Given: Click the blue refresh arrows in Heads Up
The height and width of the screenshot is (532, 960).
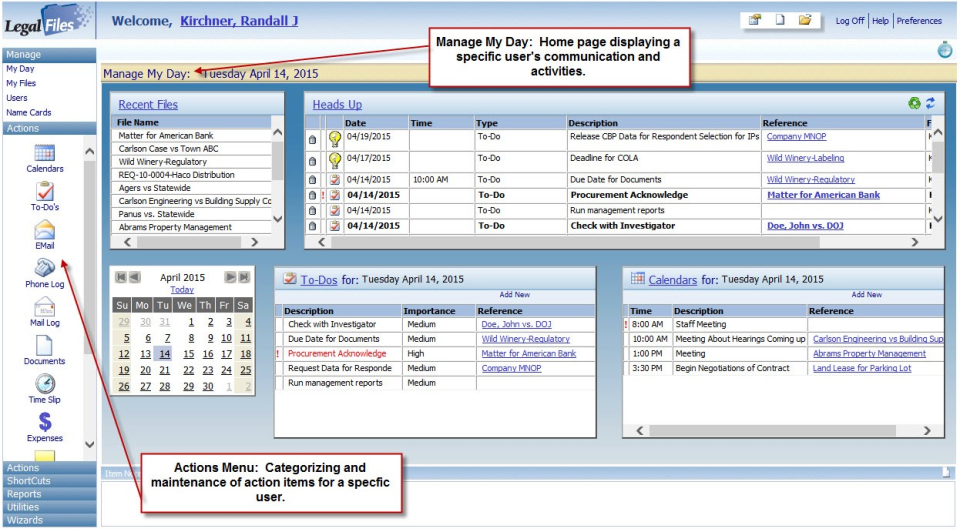Looking at the screenshot, I should tap(931, 103).
